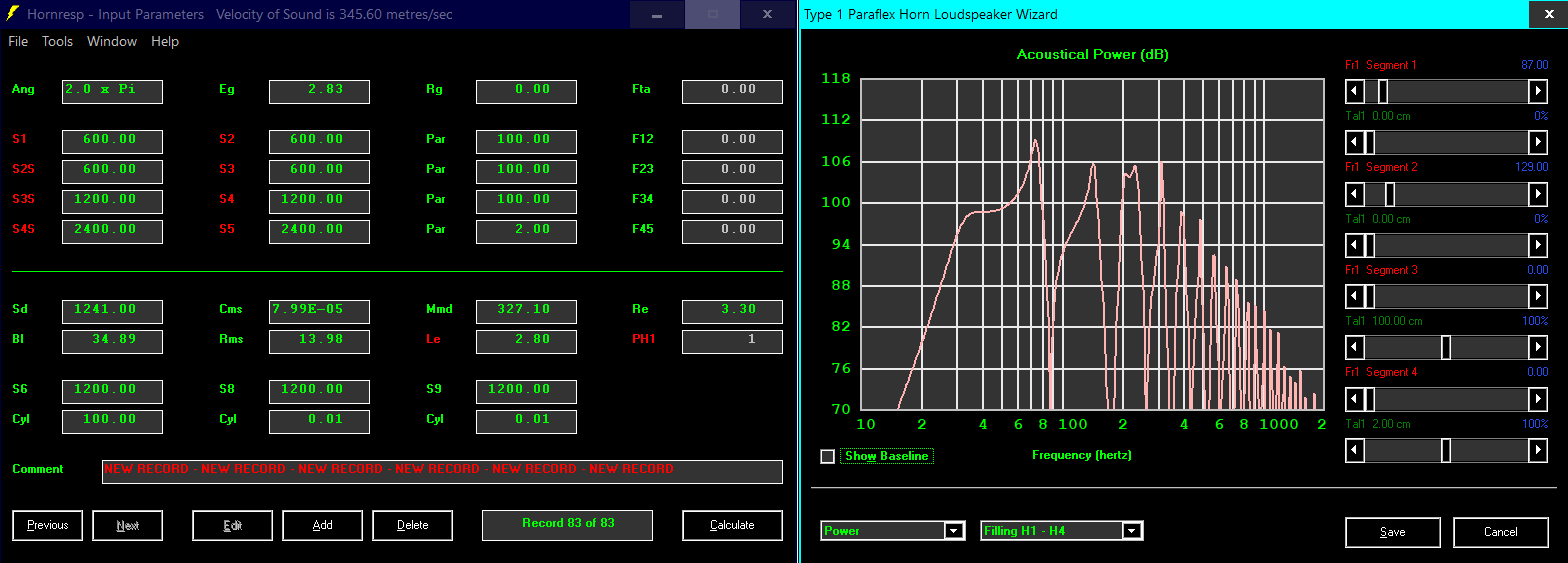The width and height of the screenshot is (1568, 563).
Task: Click the 'Record 83 of 83' indicator
Action: tap(567, 525)
